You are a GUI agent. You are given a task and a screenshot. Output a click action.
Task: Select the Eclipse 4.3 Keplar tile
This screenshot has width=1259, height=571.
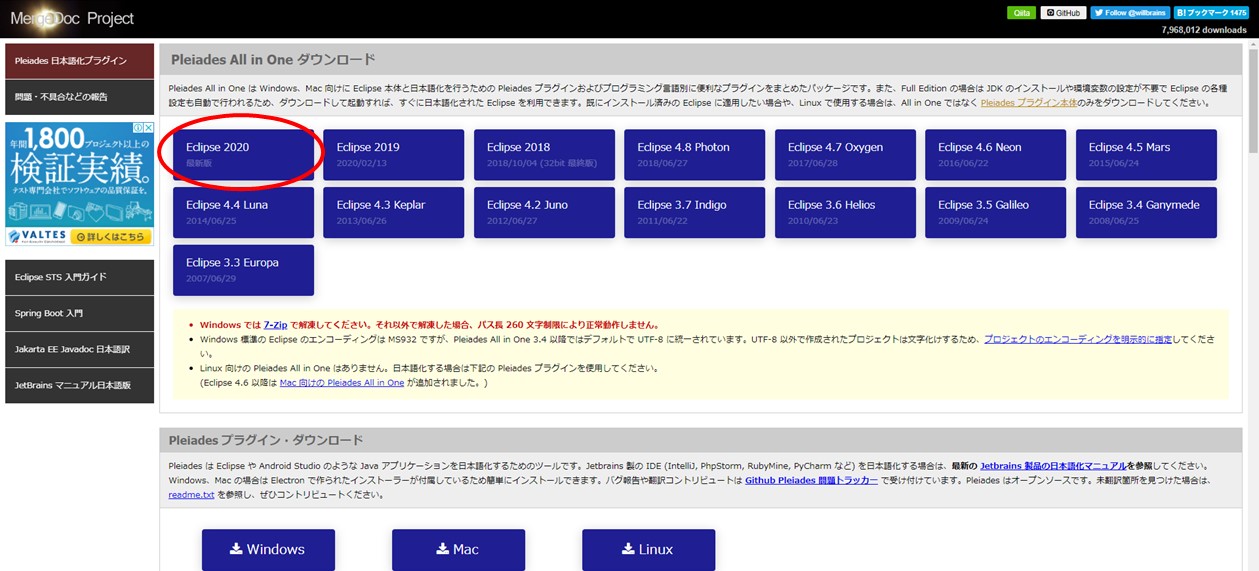point(394,212)
